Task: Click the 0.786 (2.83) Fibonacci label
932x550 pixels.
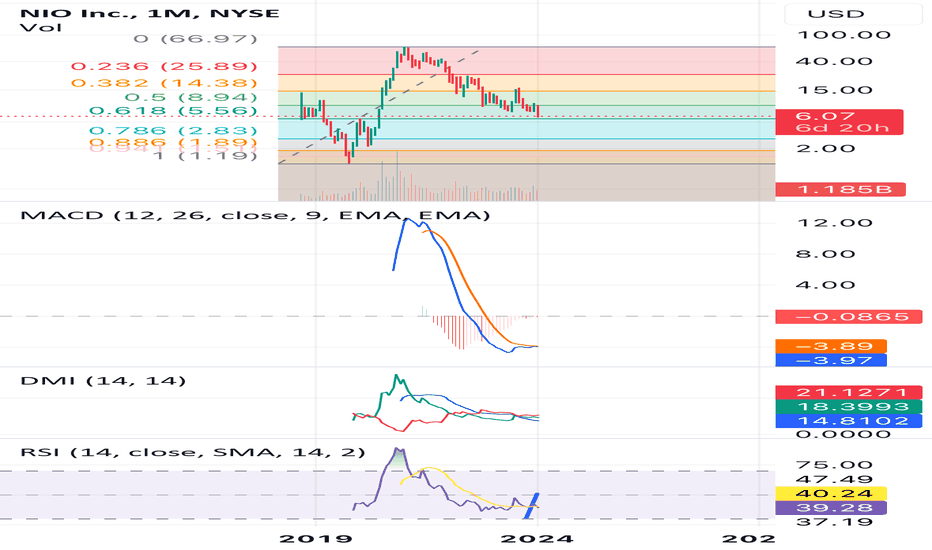Action: coord(173,131)
